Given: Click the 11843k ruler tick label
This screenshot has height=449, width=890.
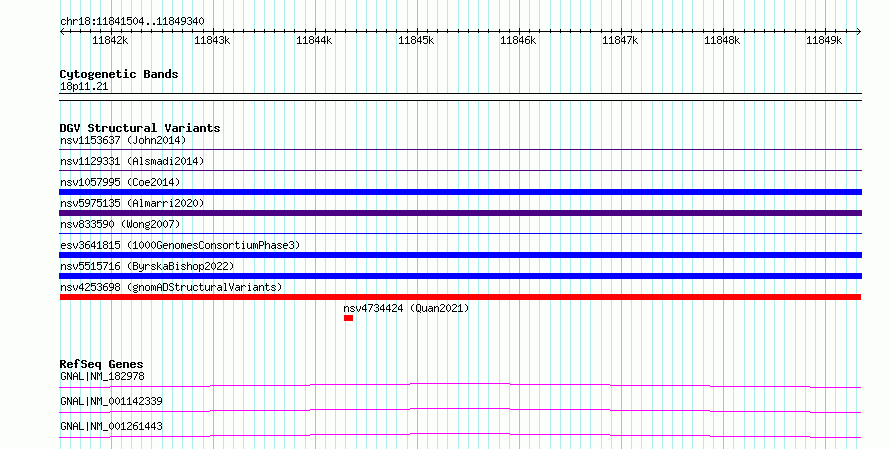Looking at the screenshot, I should pyautogui.click(x=212, y=40).
